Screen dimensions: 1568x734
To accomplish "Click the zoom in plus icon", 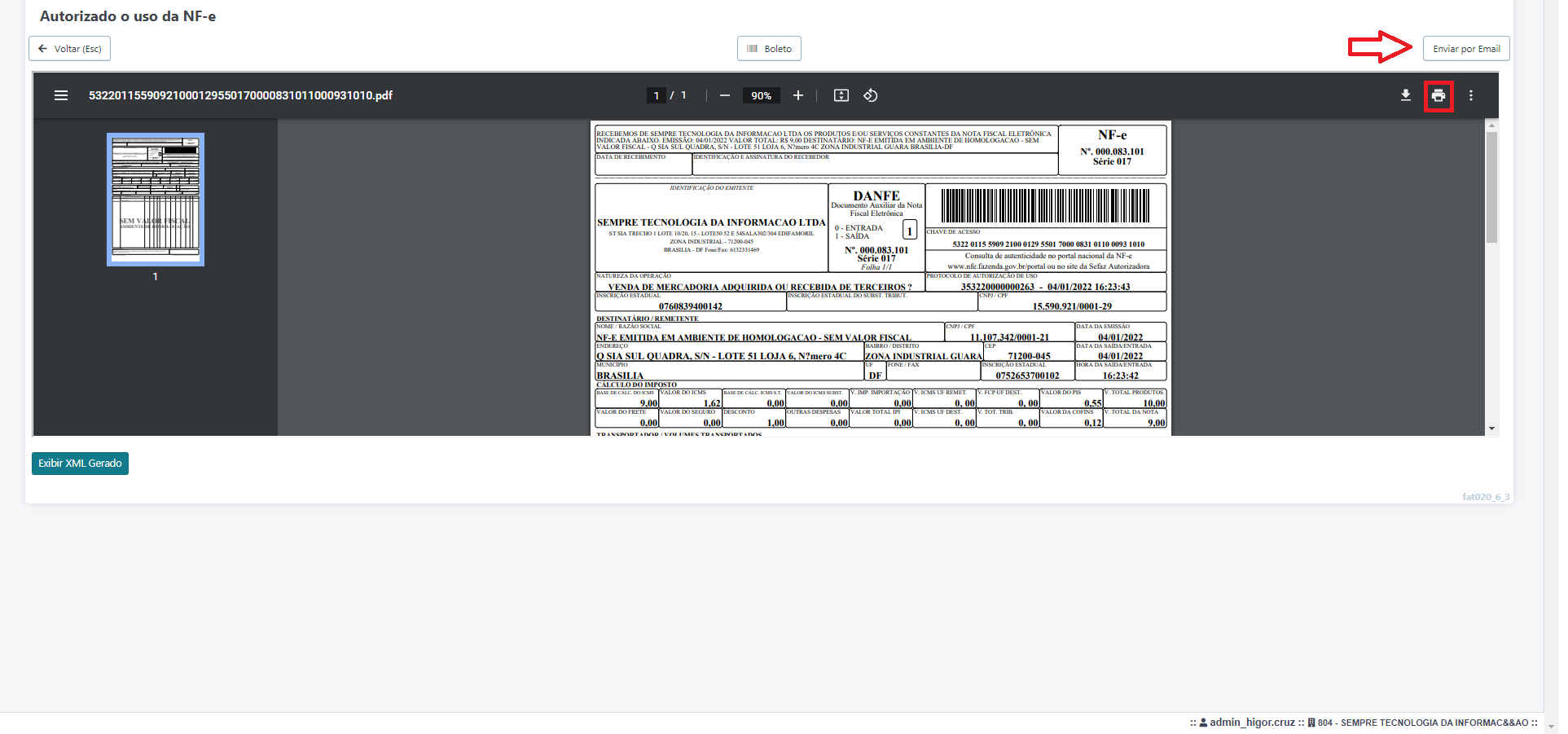I will tap(798, 95).
